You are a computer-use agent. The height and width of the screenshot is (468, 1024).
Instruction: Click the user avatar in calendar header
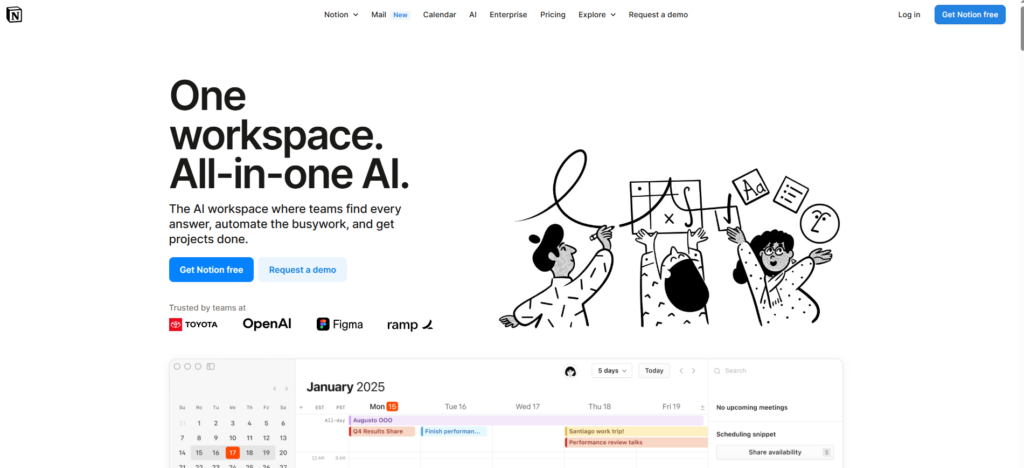tap(570, 371)
